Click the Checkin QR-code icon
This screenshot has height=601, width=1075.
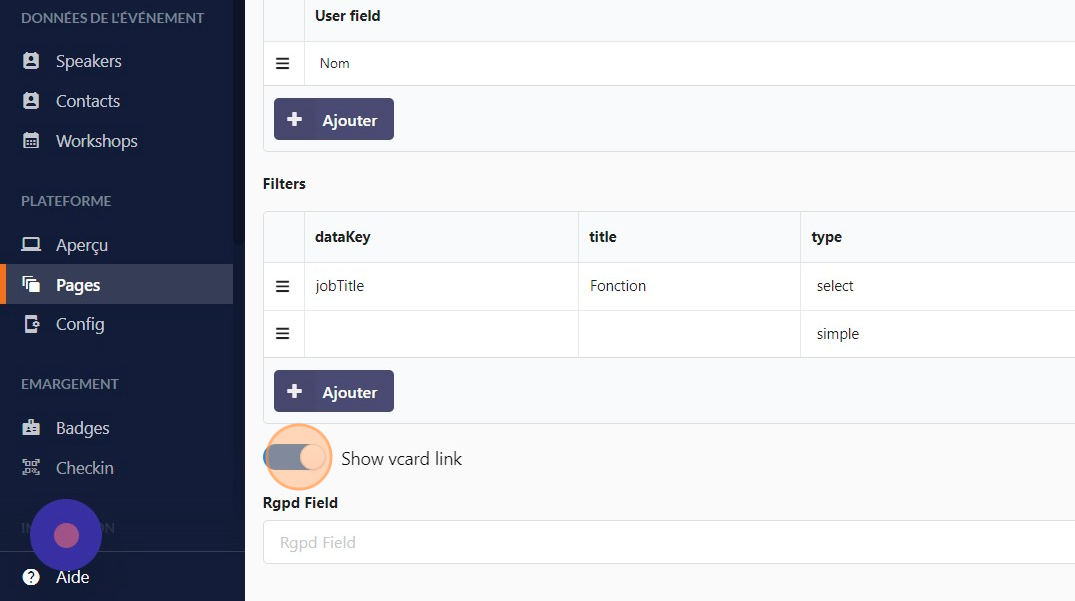pos(31,468)
